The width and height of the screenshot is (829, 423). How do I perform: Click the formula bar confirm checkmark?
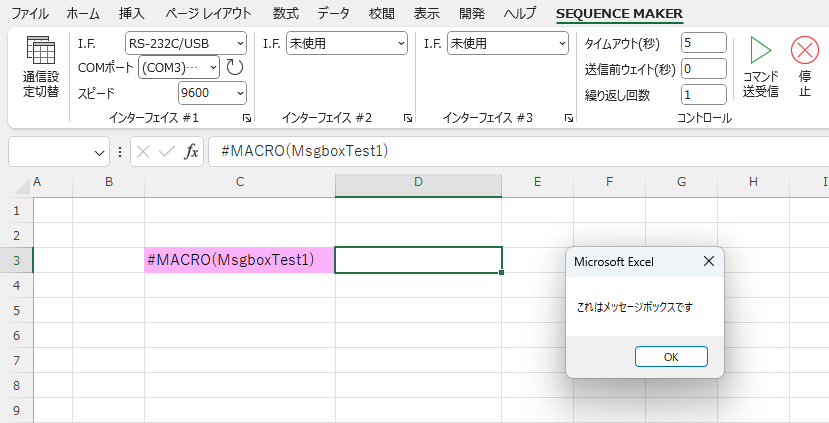coord(167,152)
